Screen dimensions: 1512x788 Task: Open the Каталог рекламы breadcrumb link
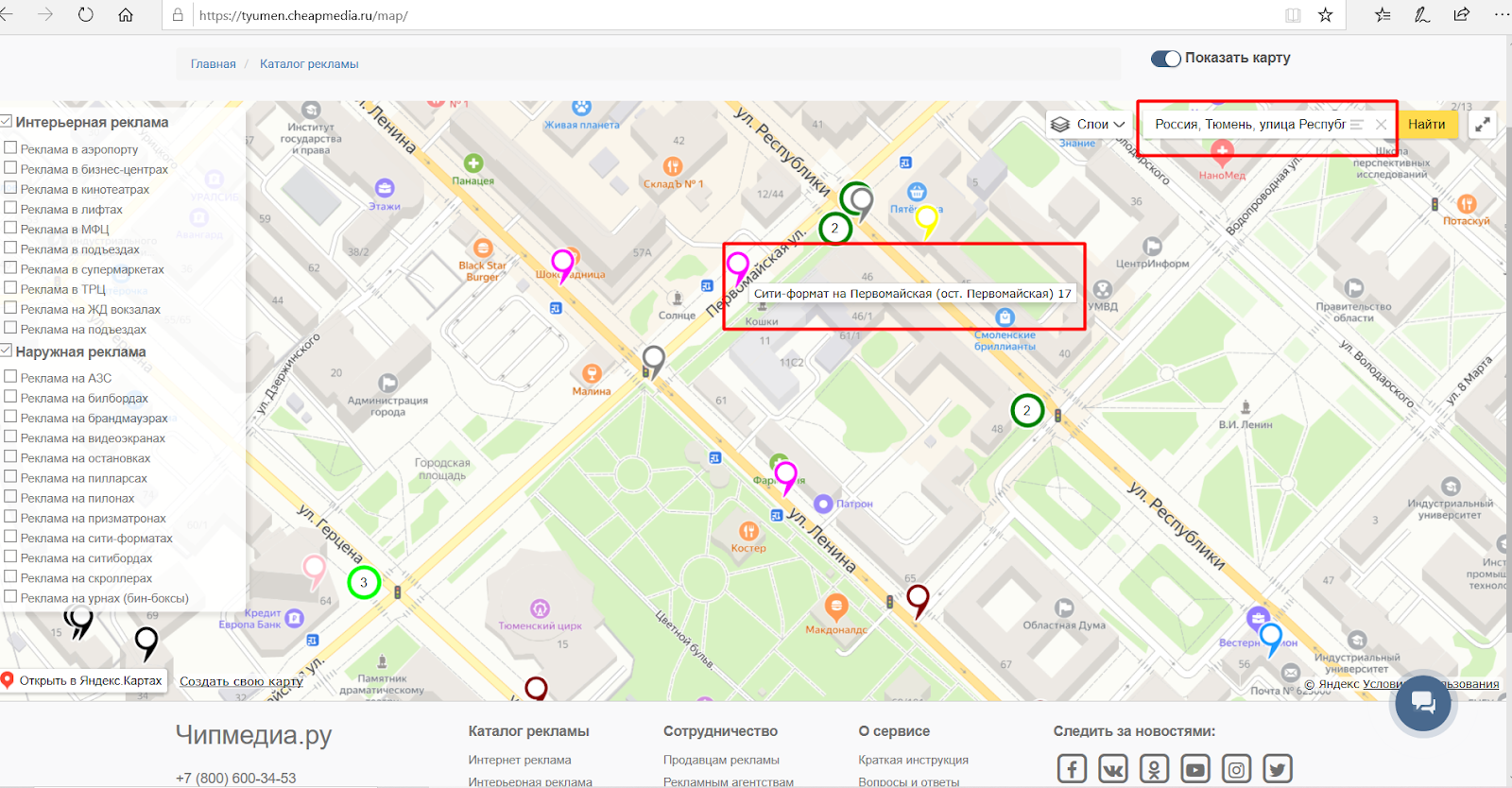[x=309, y=64]
